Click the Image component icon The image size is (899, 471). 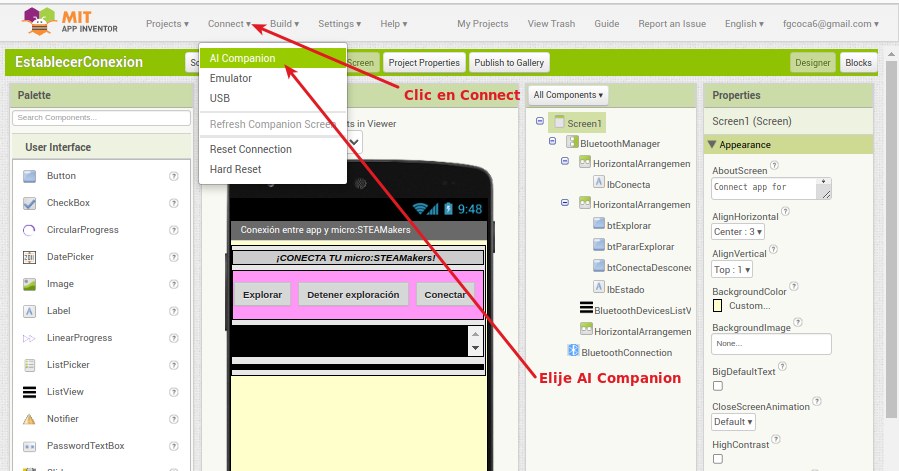click(29, 284)
